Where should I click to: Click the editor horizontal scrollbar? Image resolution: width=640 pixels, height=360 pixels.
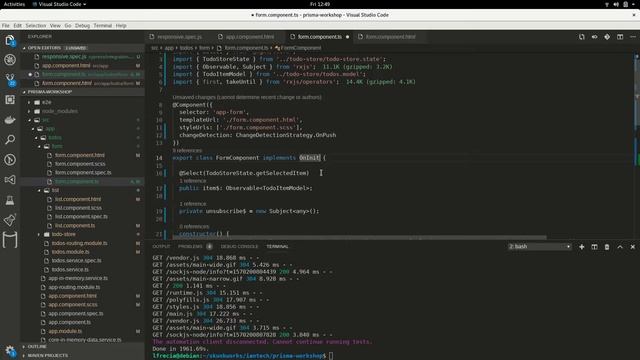[359, 237]
